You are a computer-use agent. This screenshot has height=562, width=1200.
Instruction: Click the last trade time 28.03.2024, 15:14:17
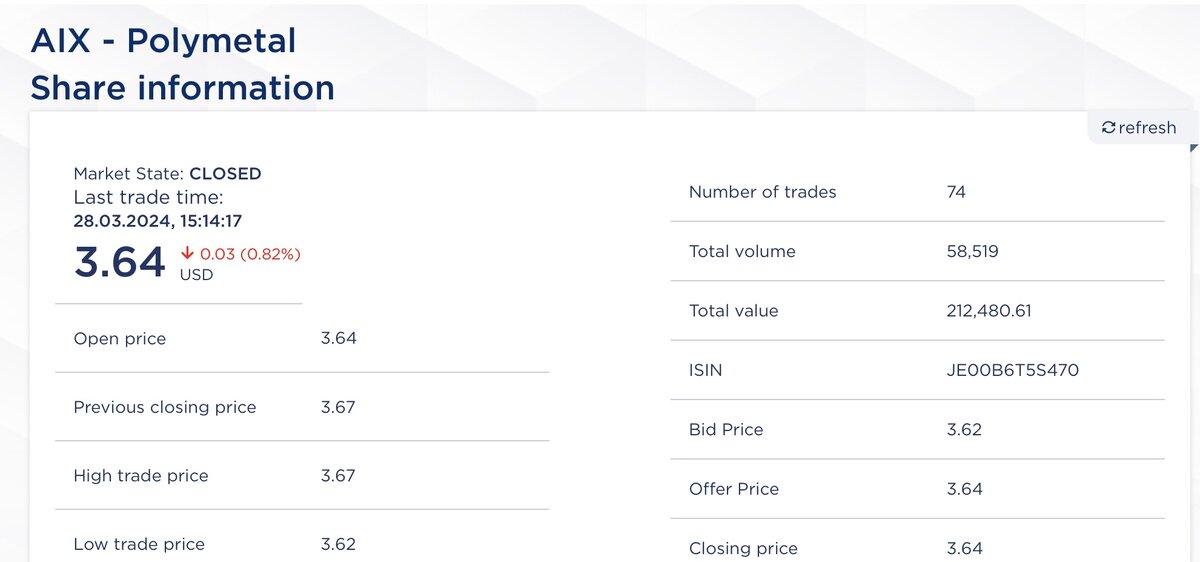158,221
